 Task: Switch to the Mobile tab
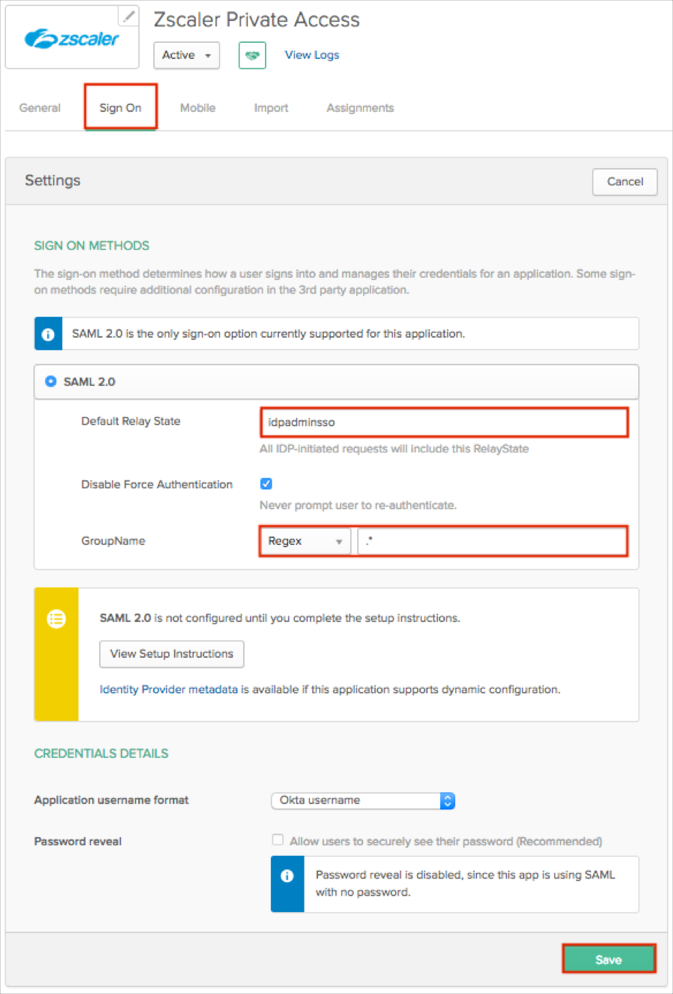click(x=197, y=108)
